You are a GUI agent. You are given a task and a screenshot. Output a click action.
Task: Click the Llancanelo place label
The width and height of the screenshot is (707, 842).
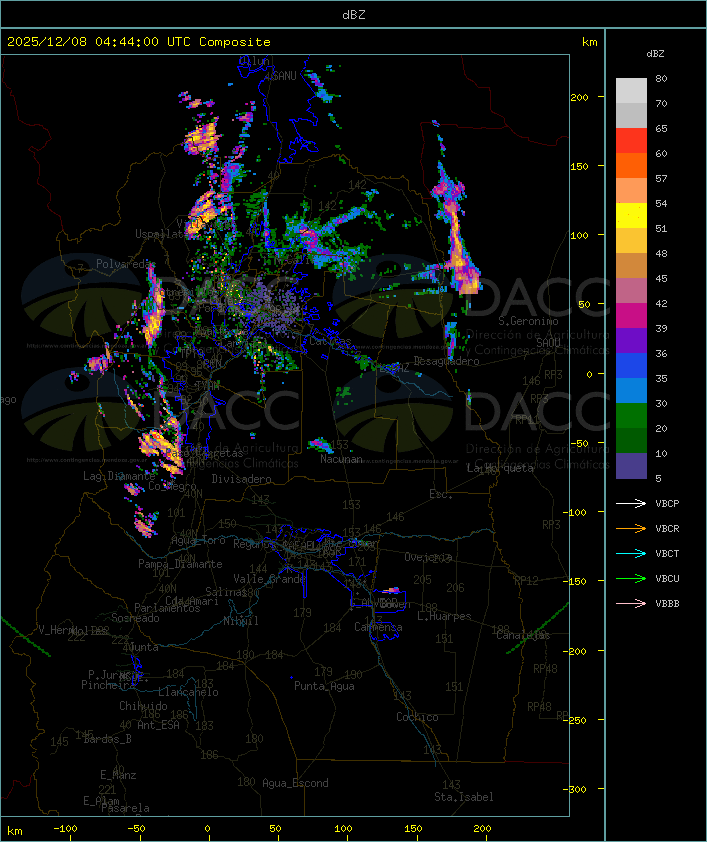[188, 692]
